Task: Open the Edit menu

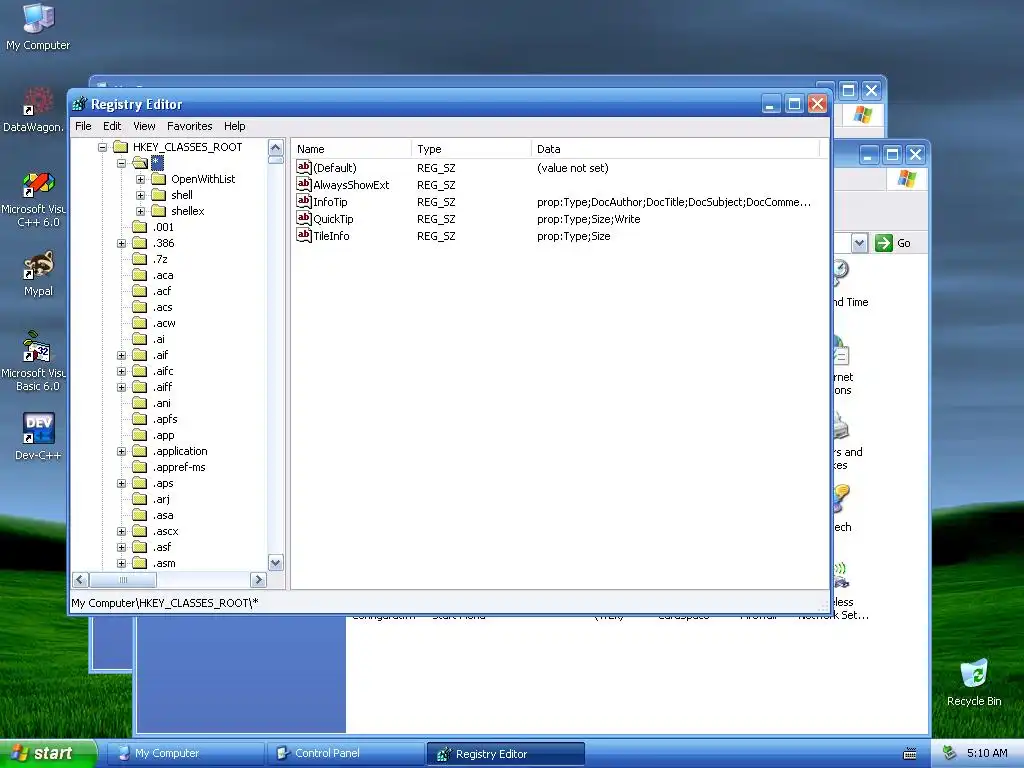Action: tap(112, 126)
